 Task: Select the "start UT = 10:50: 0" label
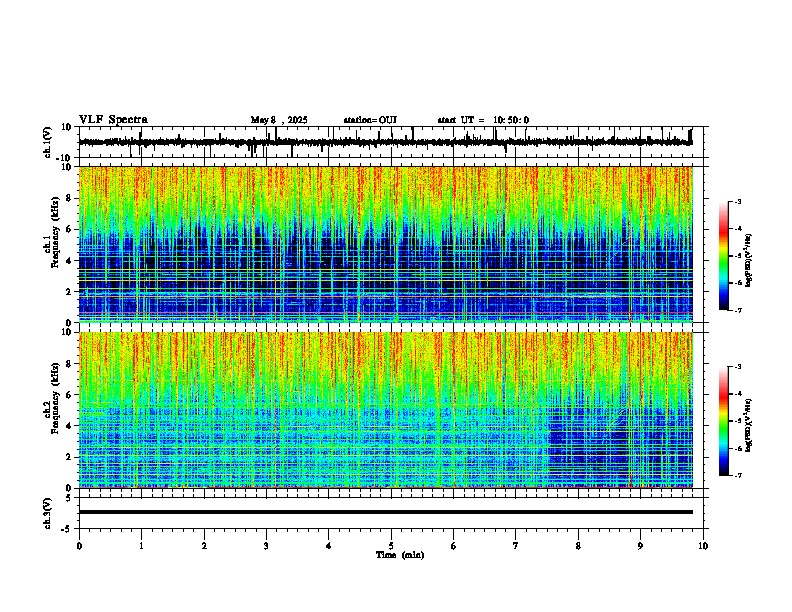tap(483, 120)
